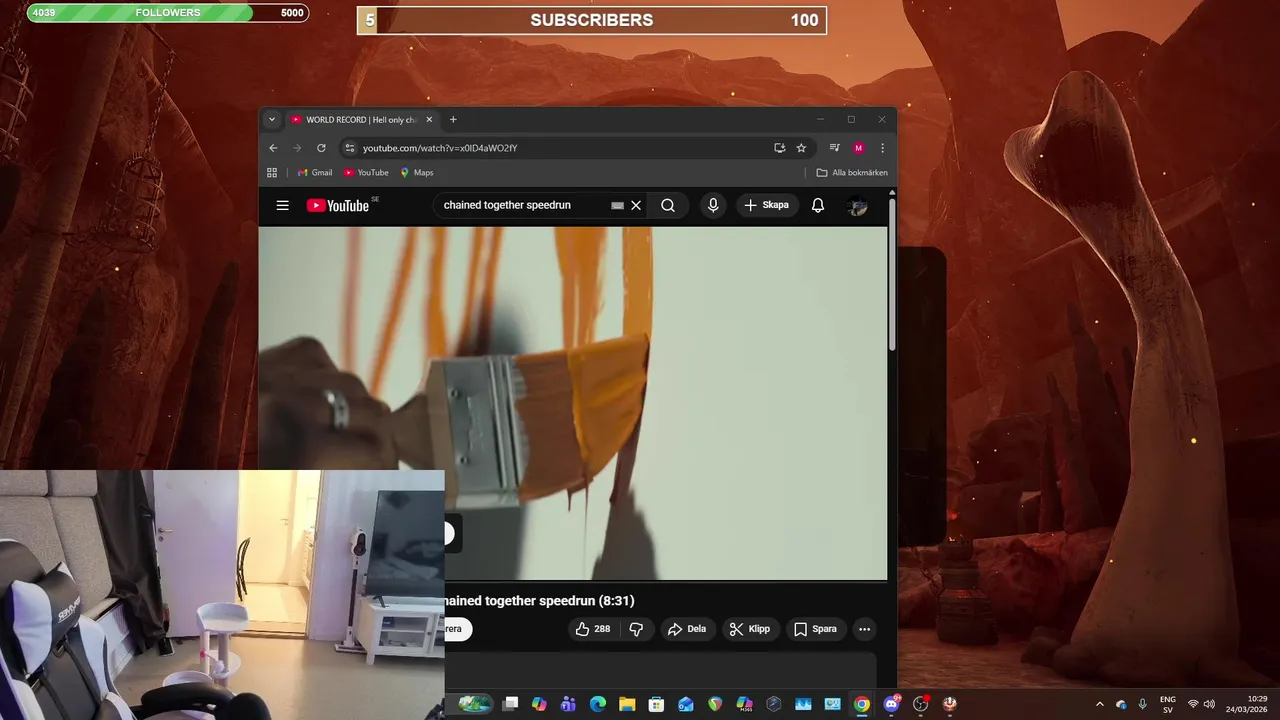1280x720 pixels.
Task: Like the video with 288 likes
Action: coord(592,629)
